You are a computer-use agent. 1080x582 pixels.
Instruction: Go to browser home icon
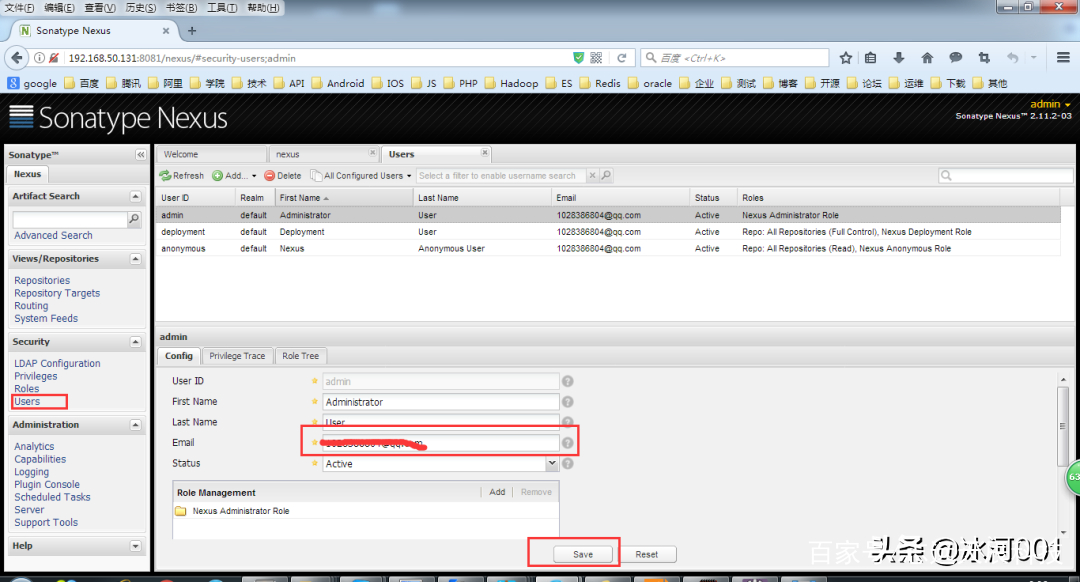click(x=927, y=58)
